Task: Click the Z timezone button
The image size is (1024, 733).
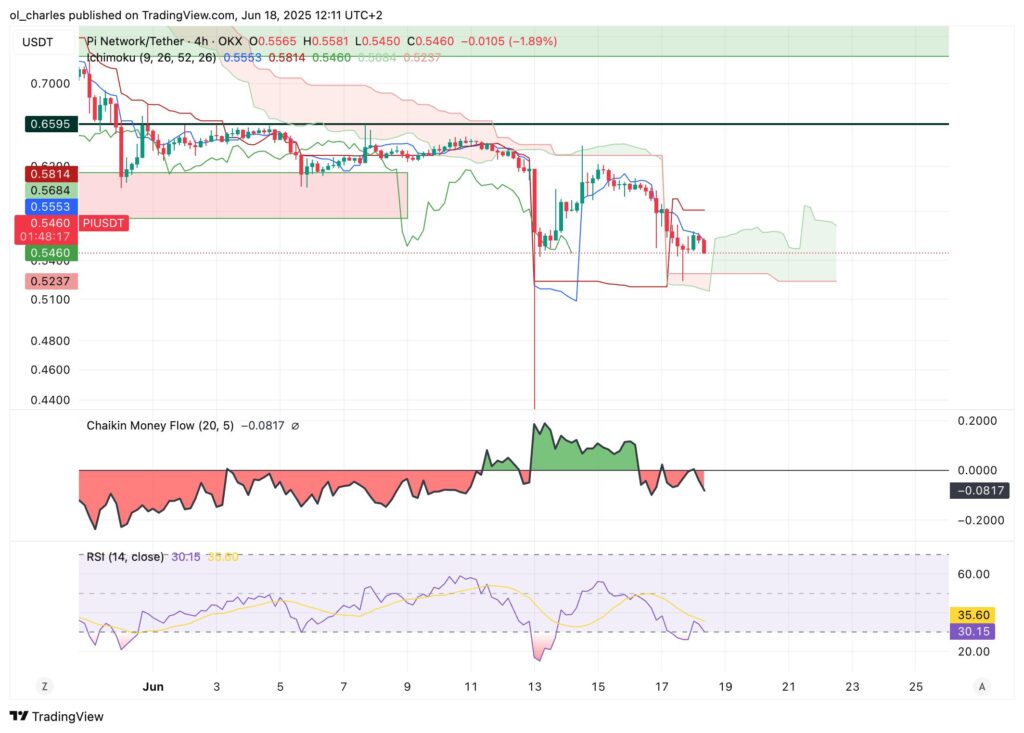Action: [x=44, y=686]
